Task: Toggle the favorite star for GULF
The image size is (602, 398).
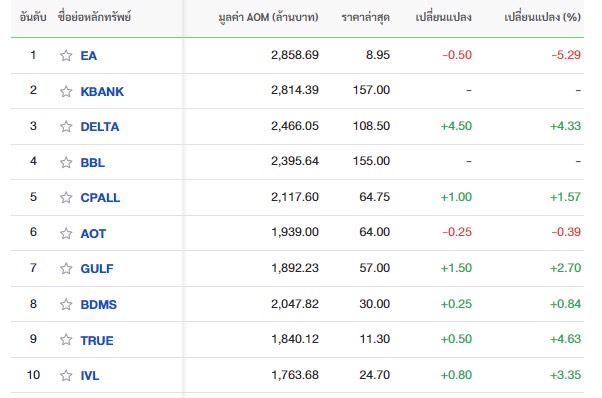Action: [66, 268]
